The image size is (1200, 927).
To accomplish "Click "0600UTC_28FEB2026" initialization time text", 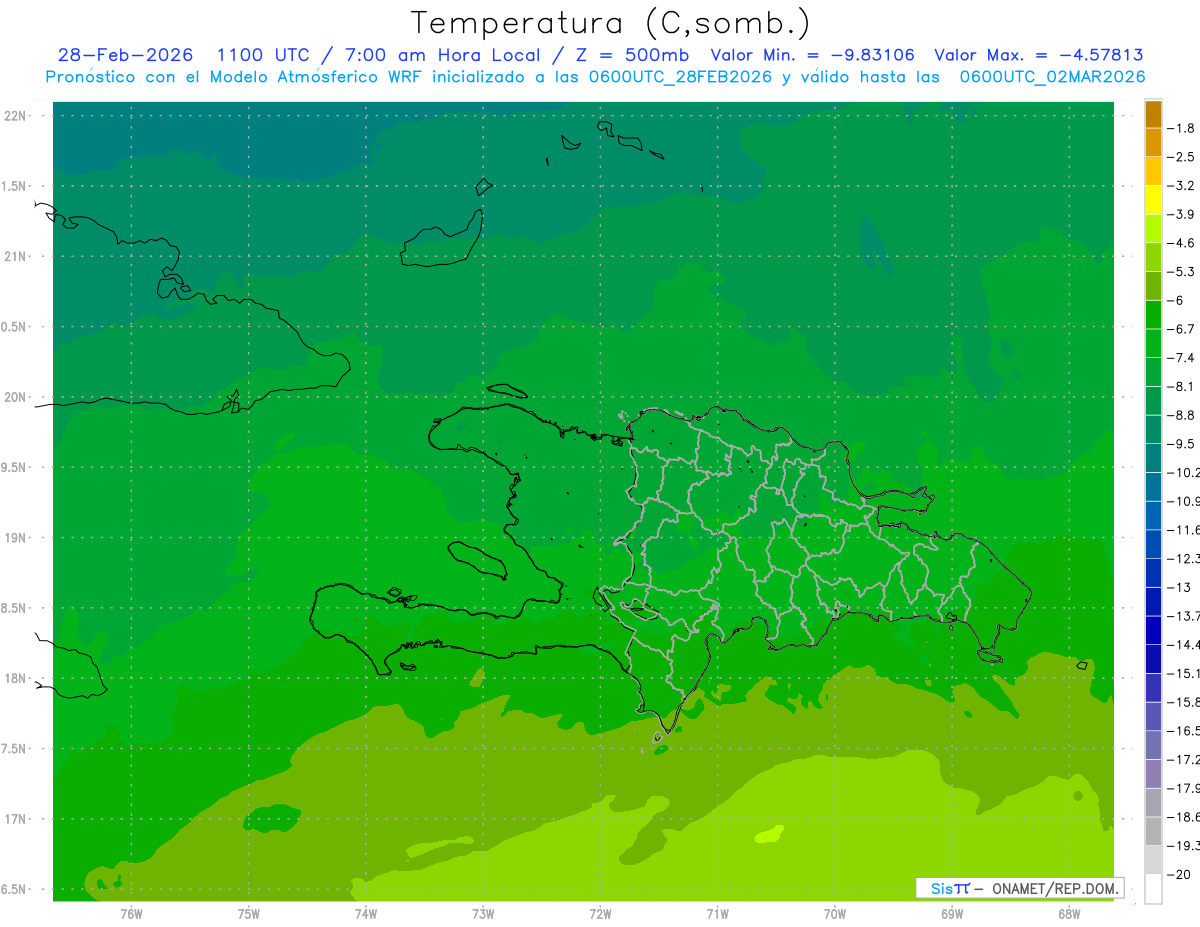I will tap(682, 76).
